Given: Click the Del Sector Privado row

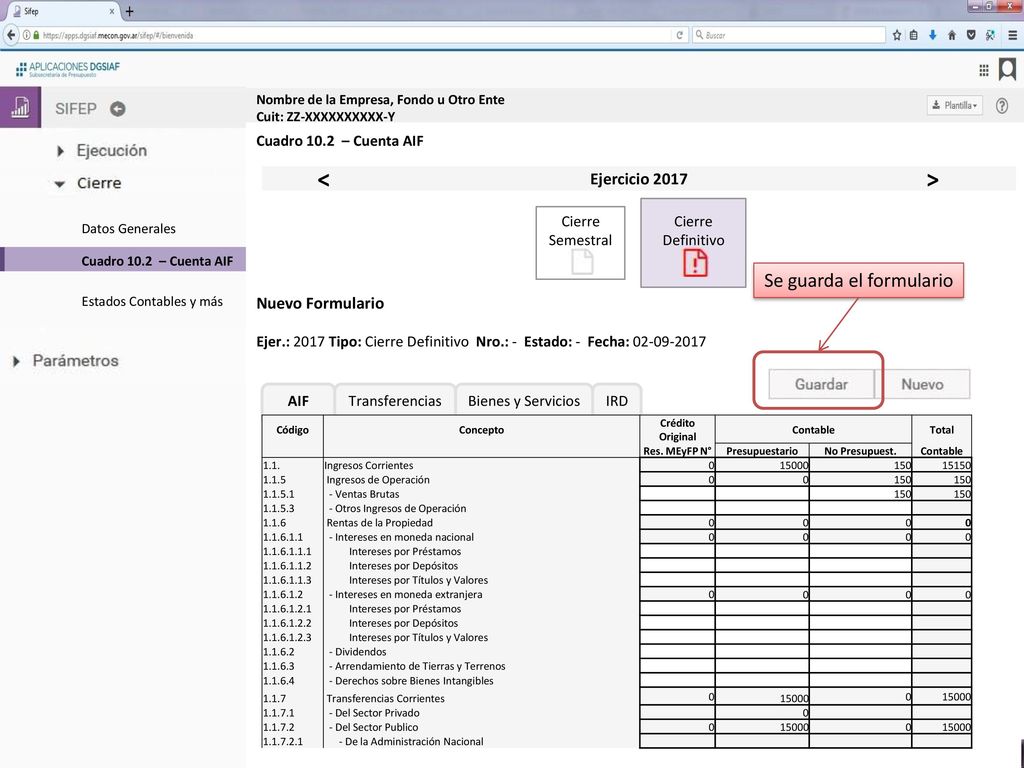Looking at the screenshot, I should coord(374,713).
